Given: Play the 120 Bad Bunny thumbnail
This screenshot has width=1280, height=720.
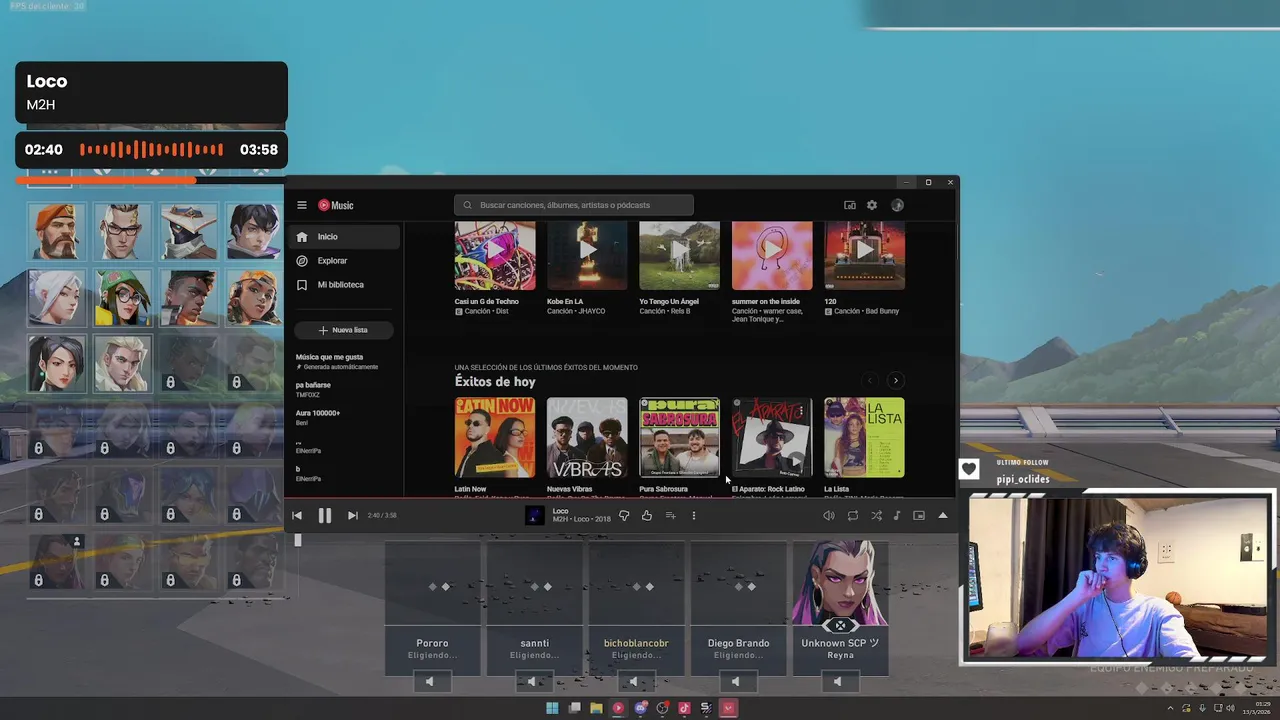Looking at the screenshot, I should click(864, 256).
